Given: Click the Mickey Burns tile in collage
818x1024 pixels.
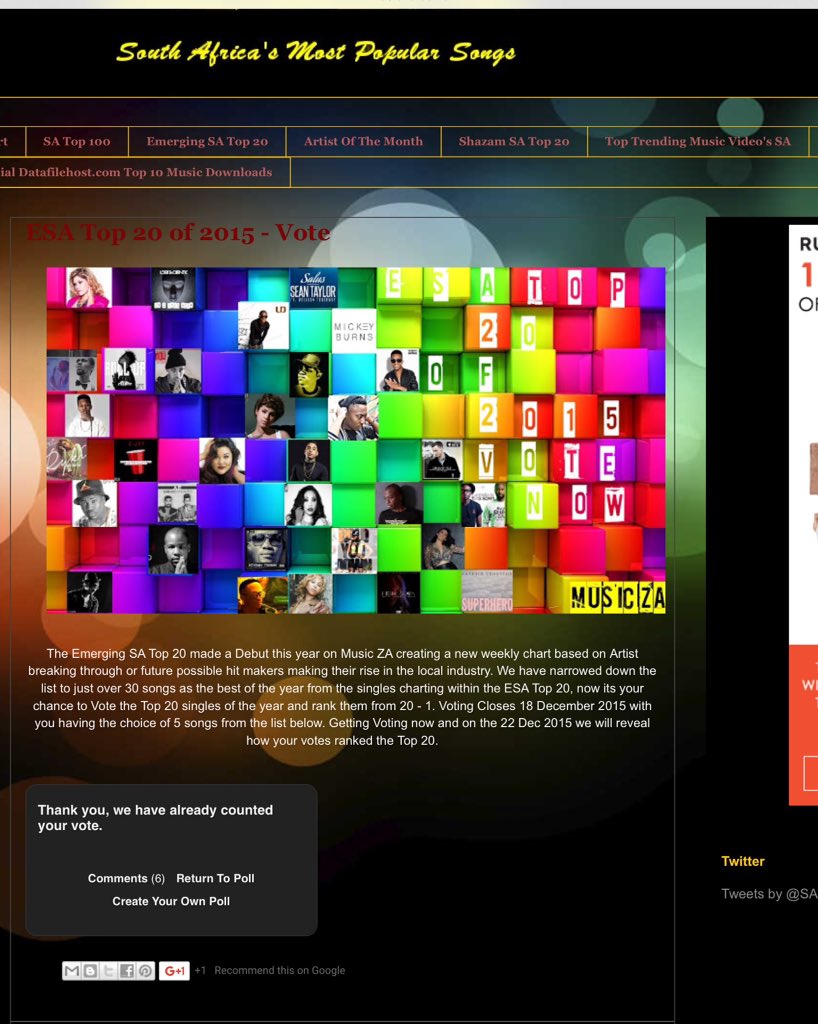Looking at the screenshot, I should pyautogui.click(x=353, y=331).
